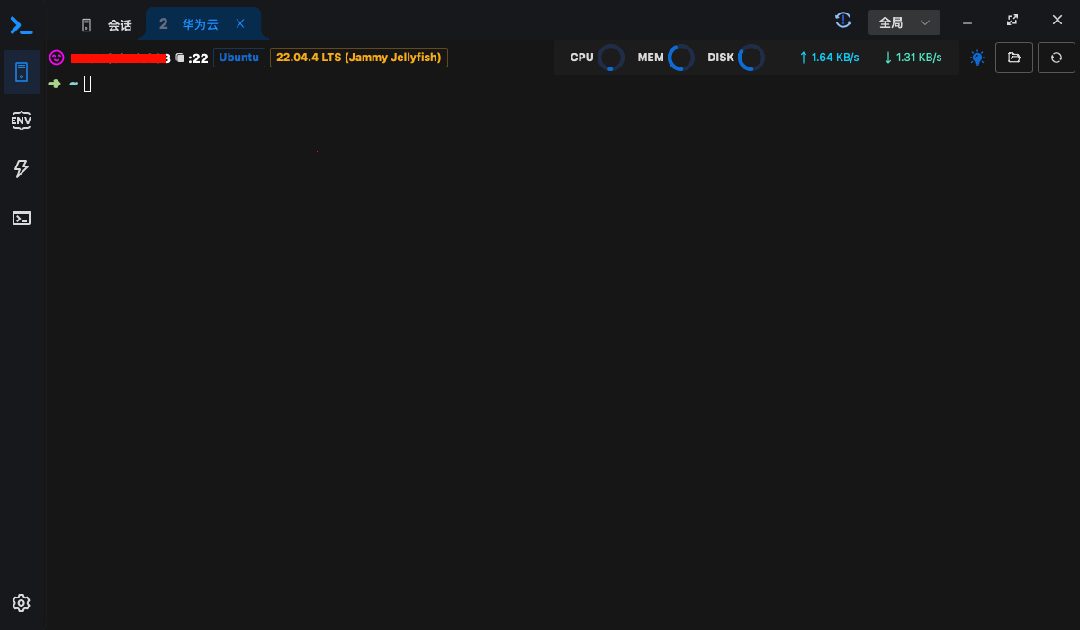Screen dimensions: 1080x630
Task: Click the Ubuntu OS label
Action: tap(239, 57)
